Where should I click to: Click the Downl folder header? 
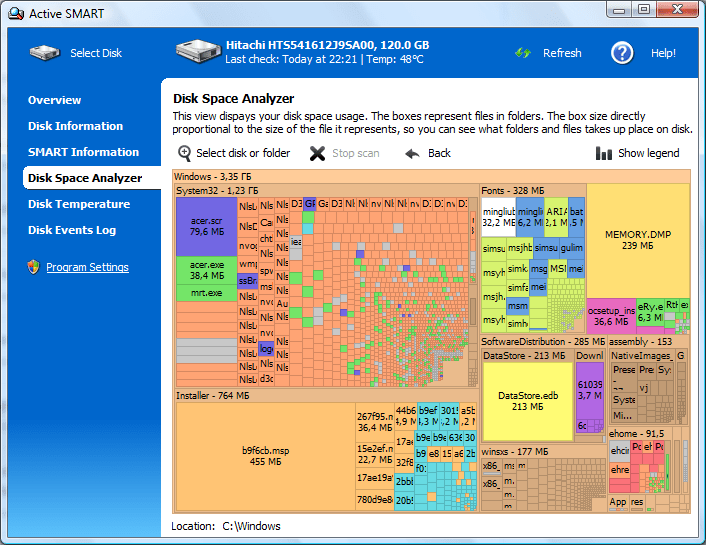(590, 355)
